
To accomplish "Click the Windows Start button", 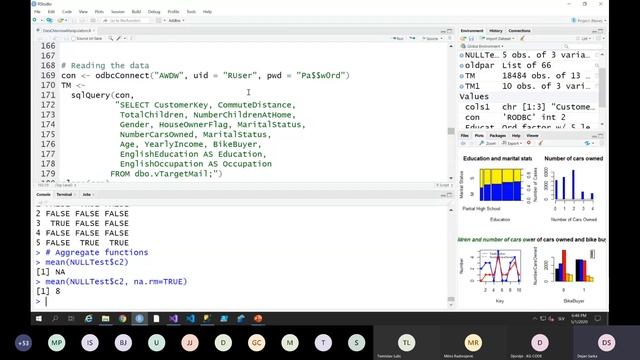I will [x=39, y=319].
